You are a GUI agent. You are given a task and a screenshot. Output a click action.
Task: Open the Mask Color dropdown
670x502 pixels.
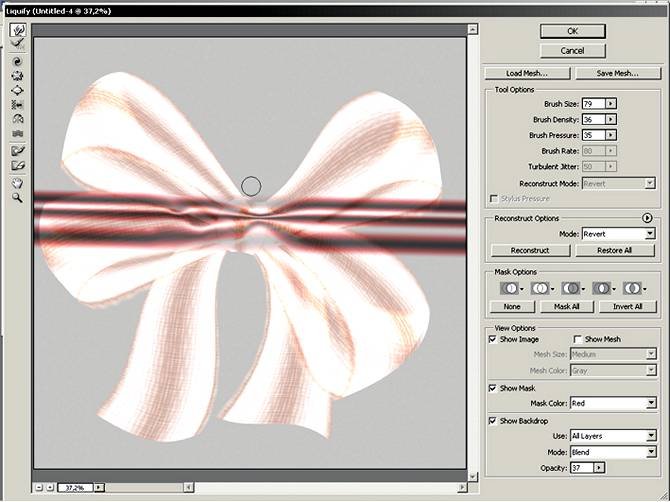tap(610, 403)
